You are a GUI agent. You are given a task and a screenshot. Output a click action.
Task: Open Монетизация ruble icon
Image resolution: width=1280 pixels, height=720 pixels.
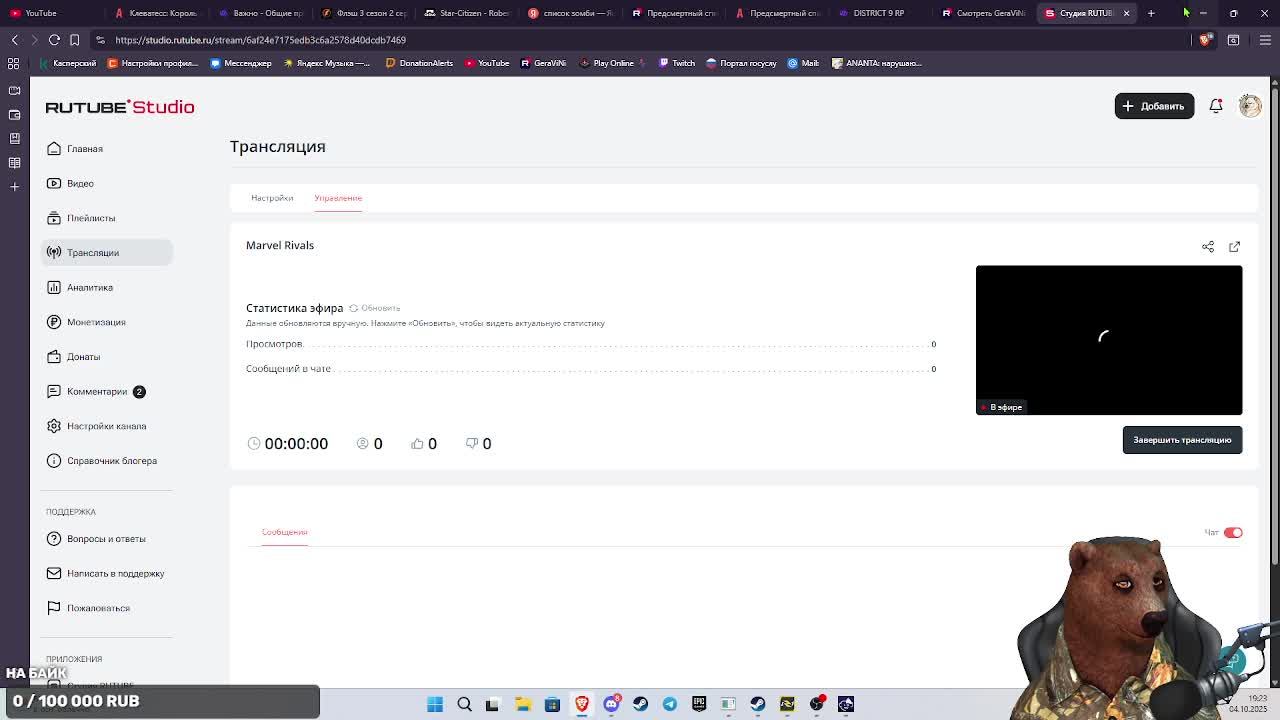54,322
